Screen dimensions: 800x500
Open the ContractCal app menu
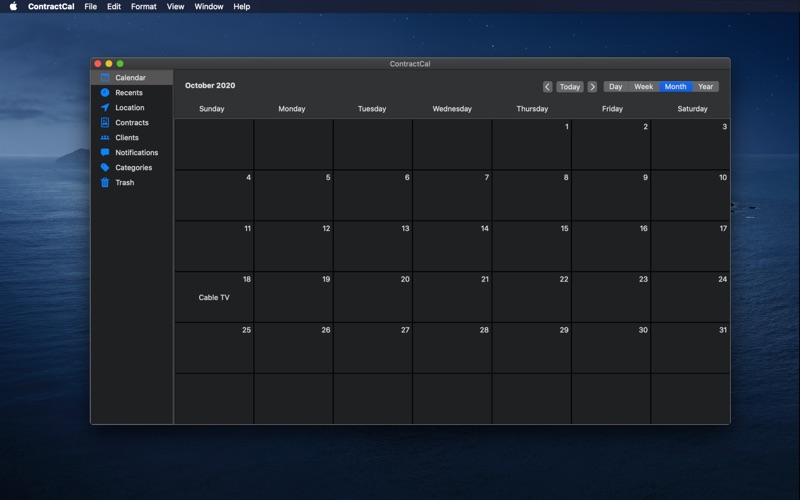(x=51, y=6)
